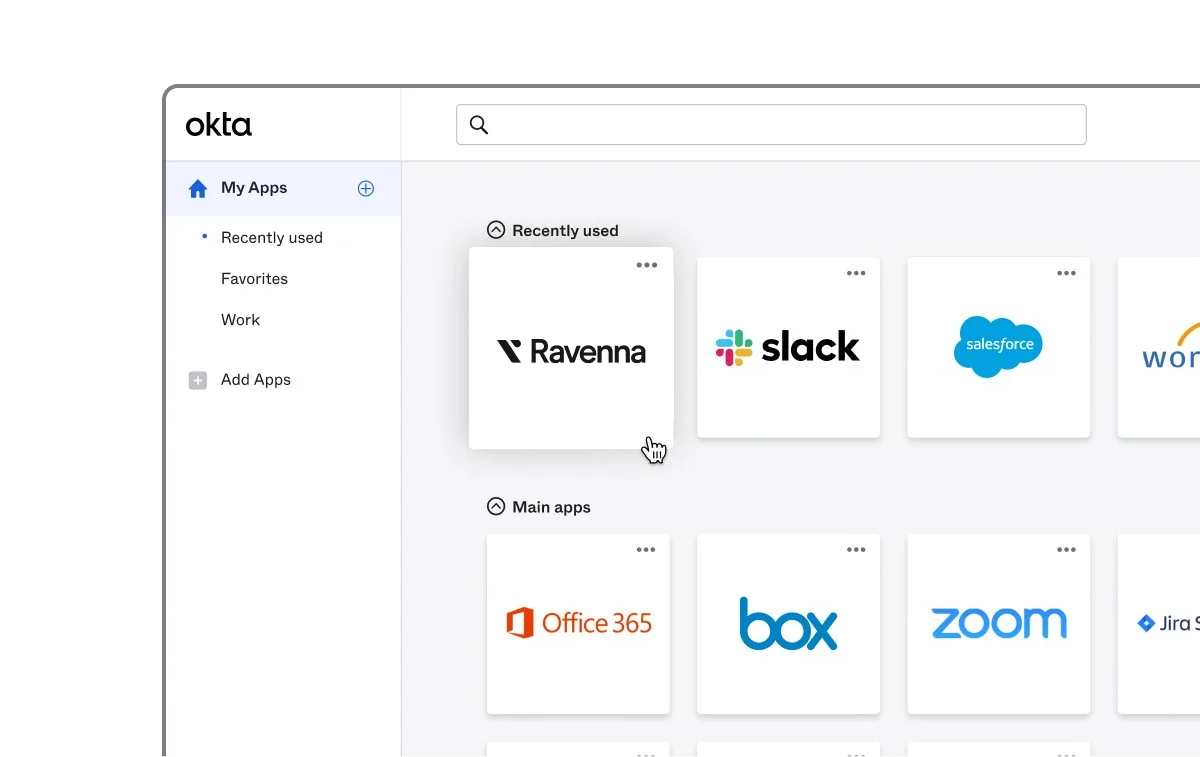This screenshot has width=1200, height=757.
Task: Focus the app search field
Action: coord(771,125)
